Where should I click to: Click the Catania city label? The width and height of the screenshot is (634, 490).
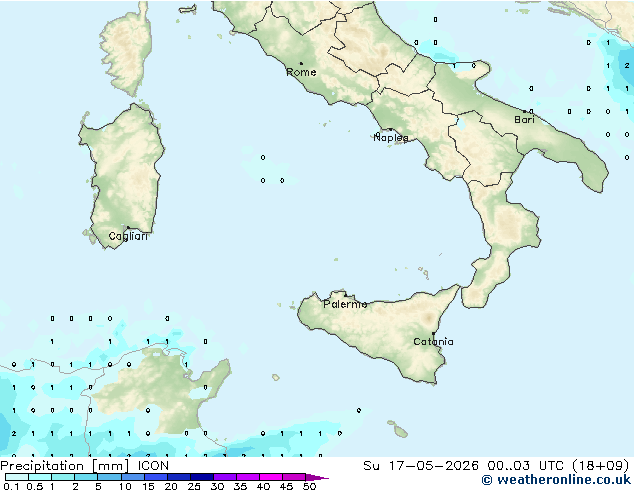click(433, 342)
